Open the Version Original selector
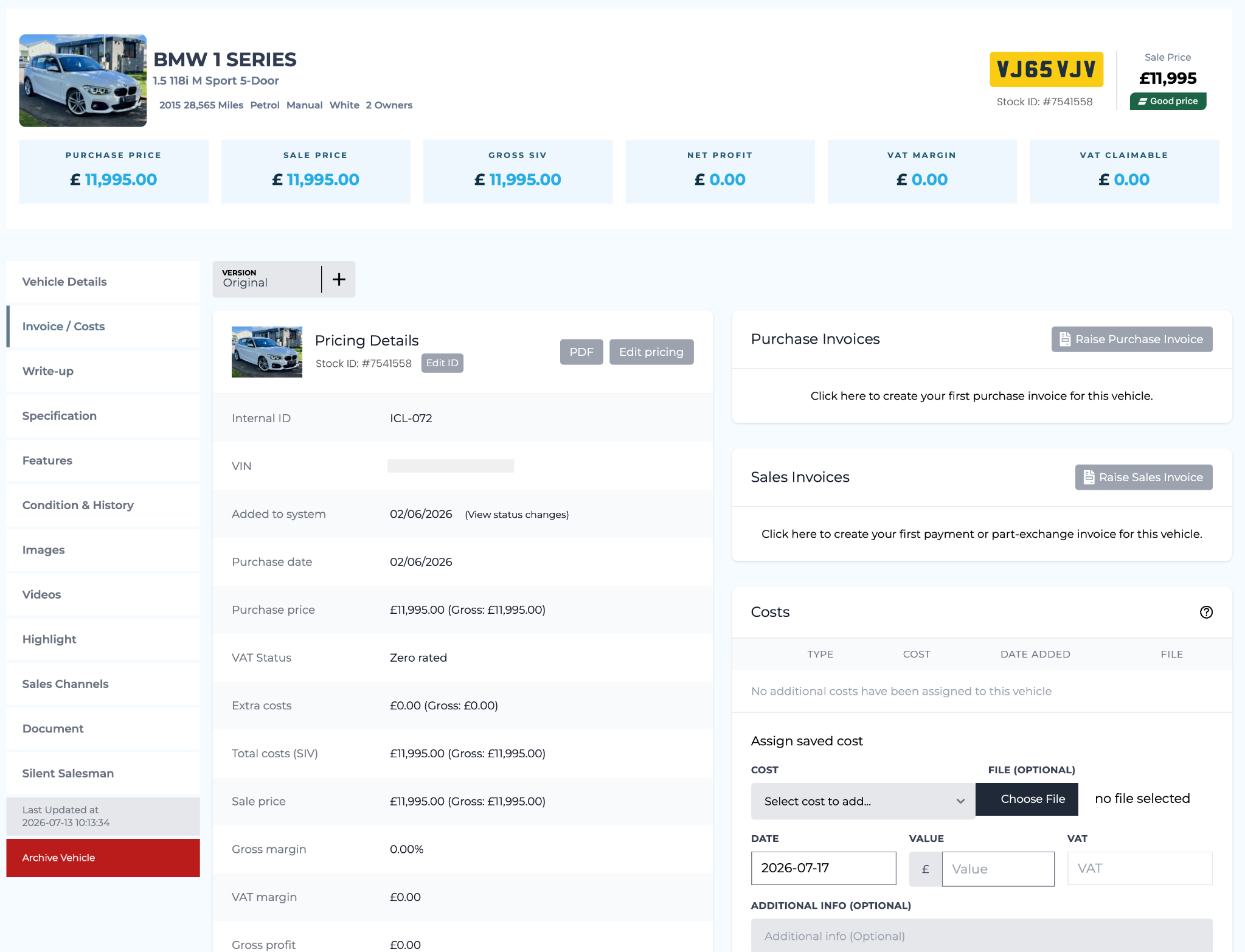1245x952 pixels. pos(267,279)
